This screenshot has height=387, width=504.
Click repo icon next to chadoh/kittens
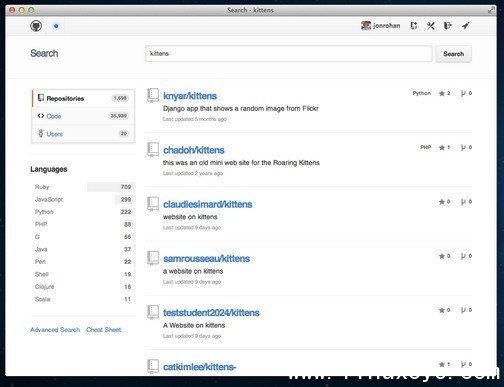click(x=153, y=149)
